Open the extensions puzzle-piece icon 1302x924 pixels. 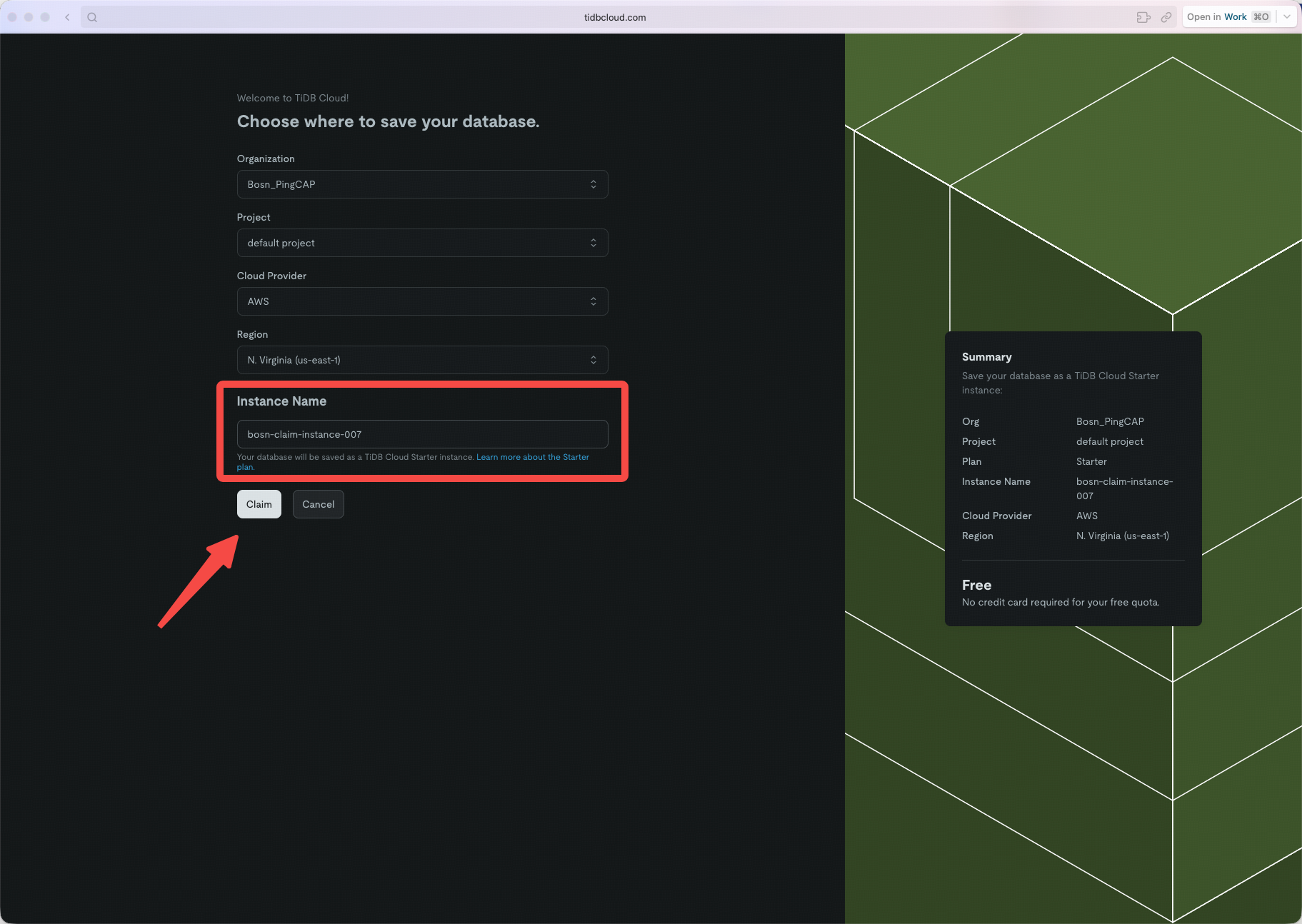(x=1143, y=17)
